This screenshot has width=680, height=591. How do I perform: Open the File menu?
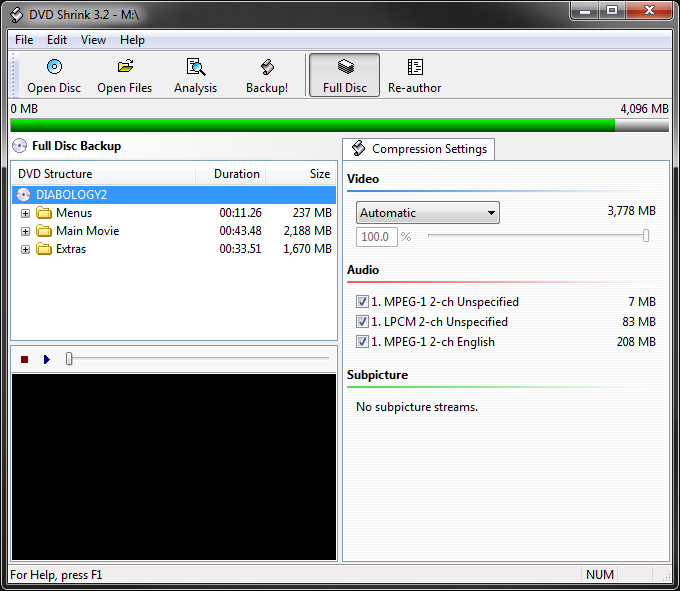point(24,40)
